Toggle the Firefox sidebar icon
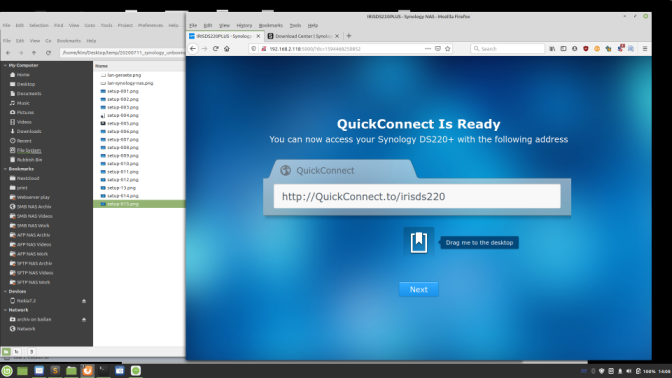The width and height of the screenshot is (672, 378). click(x=563, y=49)
